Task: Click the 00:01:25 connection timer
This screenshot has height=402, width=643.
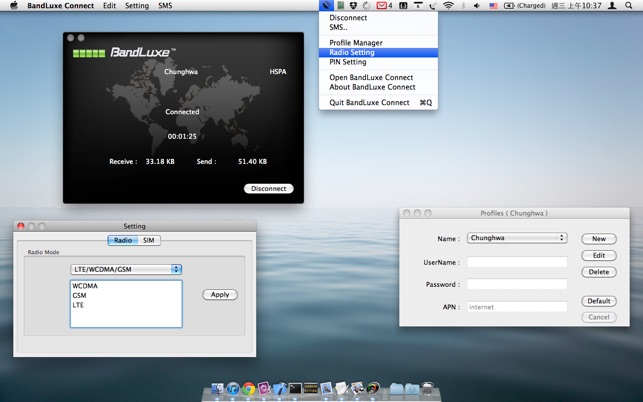Action: tap(182, 137)
